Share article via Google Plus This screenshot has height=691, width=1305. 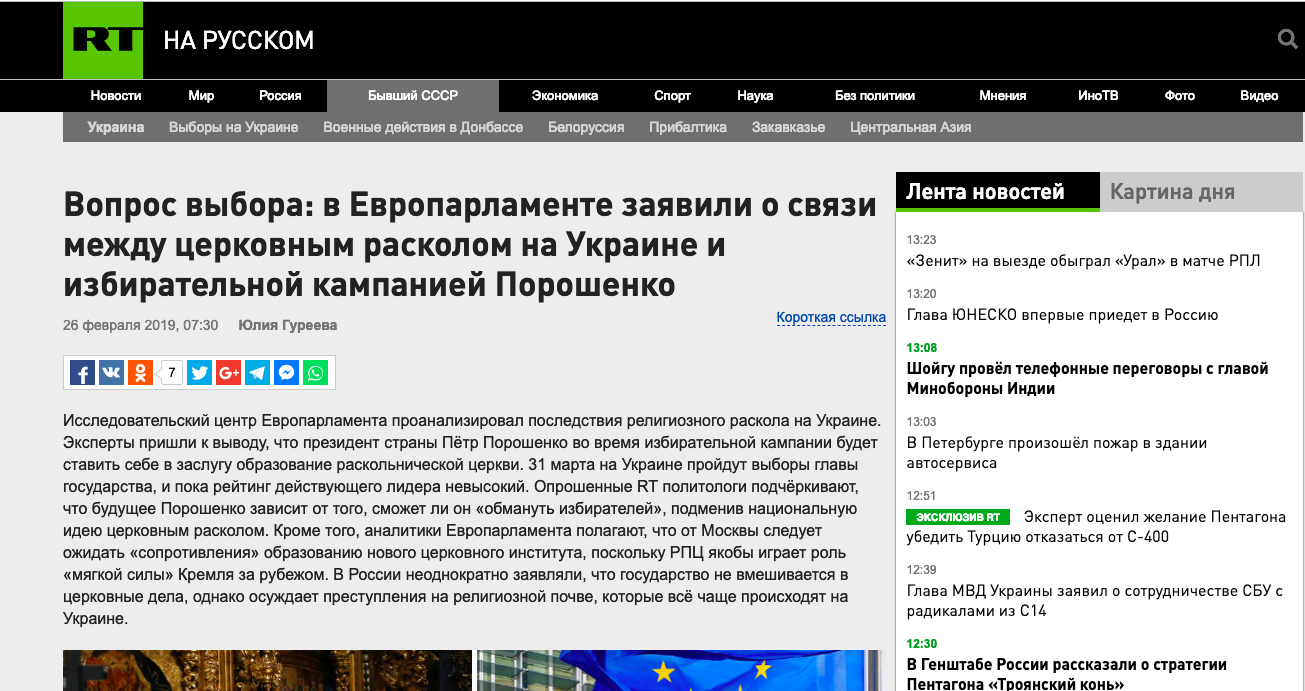[x=228, y=373]
